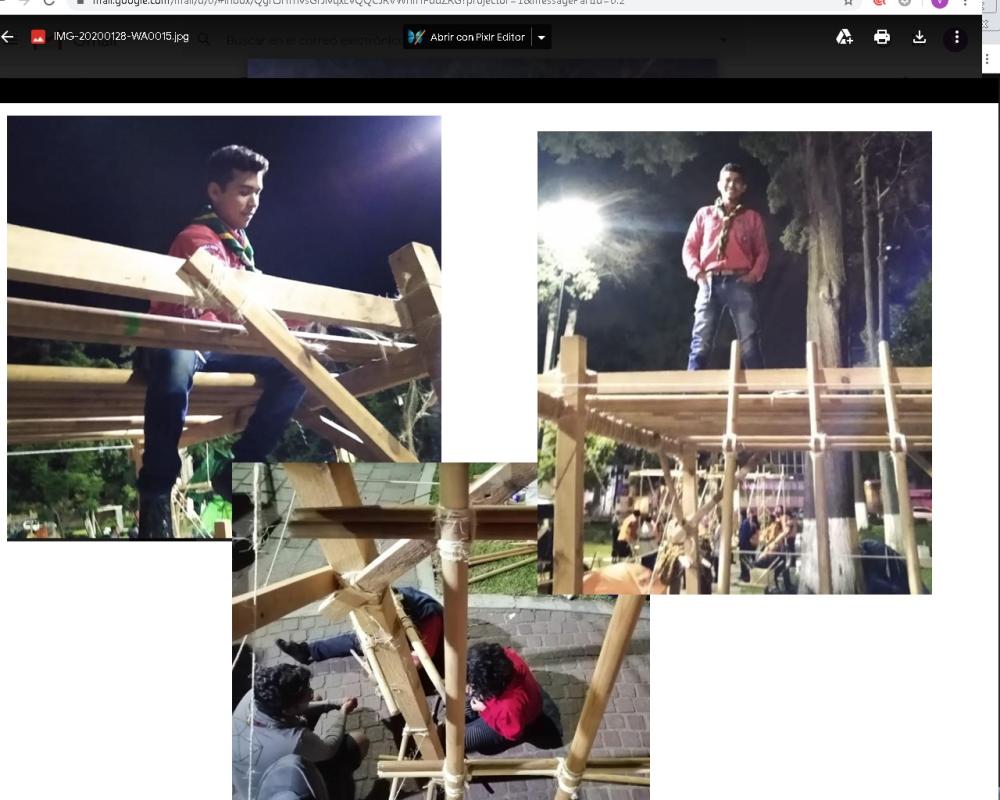Expand the Open-with dropdown arrow
The height and width of the screenshot is (800, 1000).
(541, 37)
